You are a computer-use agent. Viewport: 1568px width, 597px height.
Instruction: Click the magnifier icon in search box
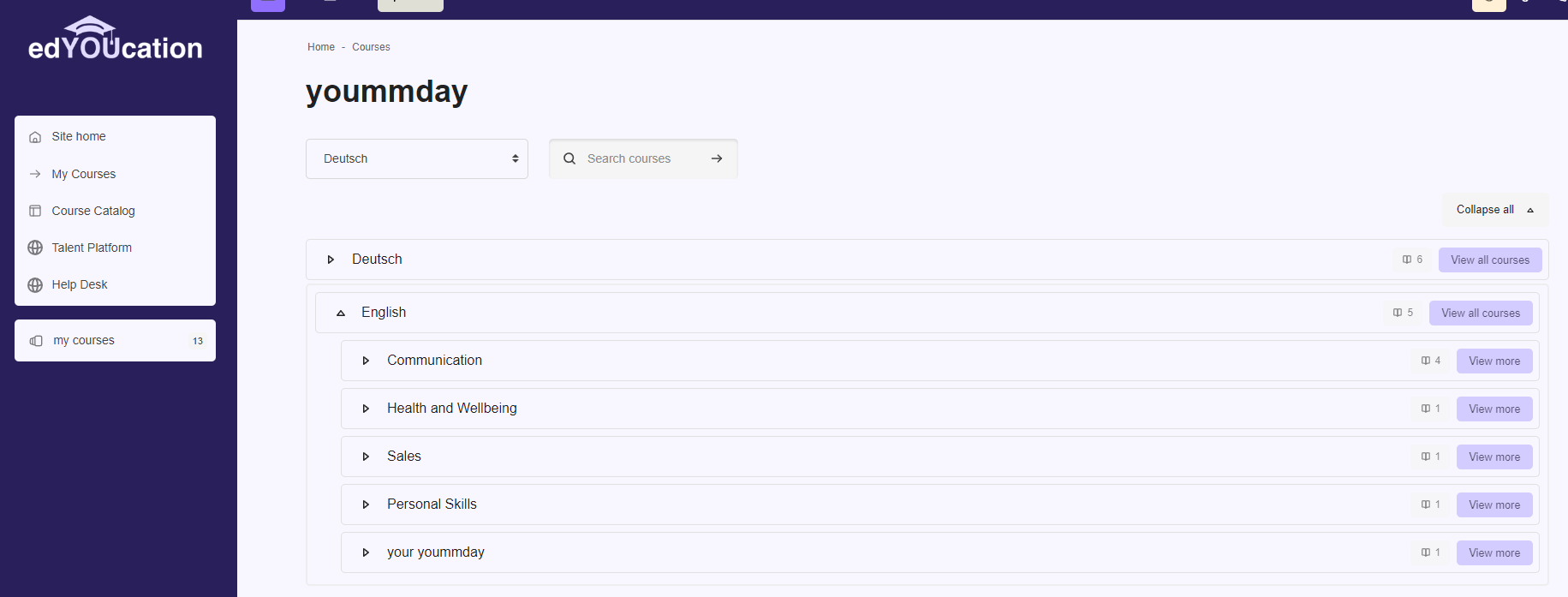click(x=569, y=158)
